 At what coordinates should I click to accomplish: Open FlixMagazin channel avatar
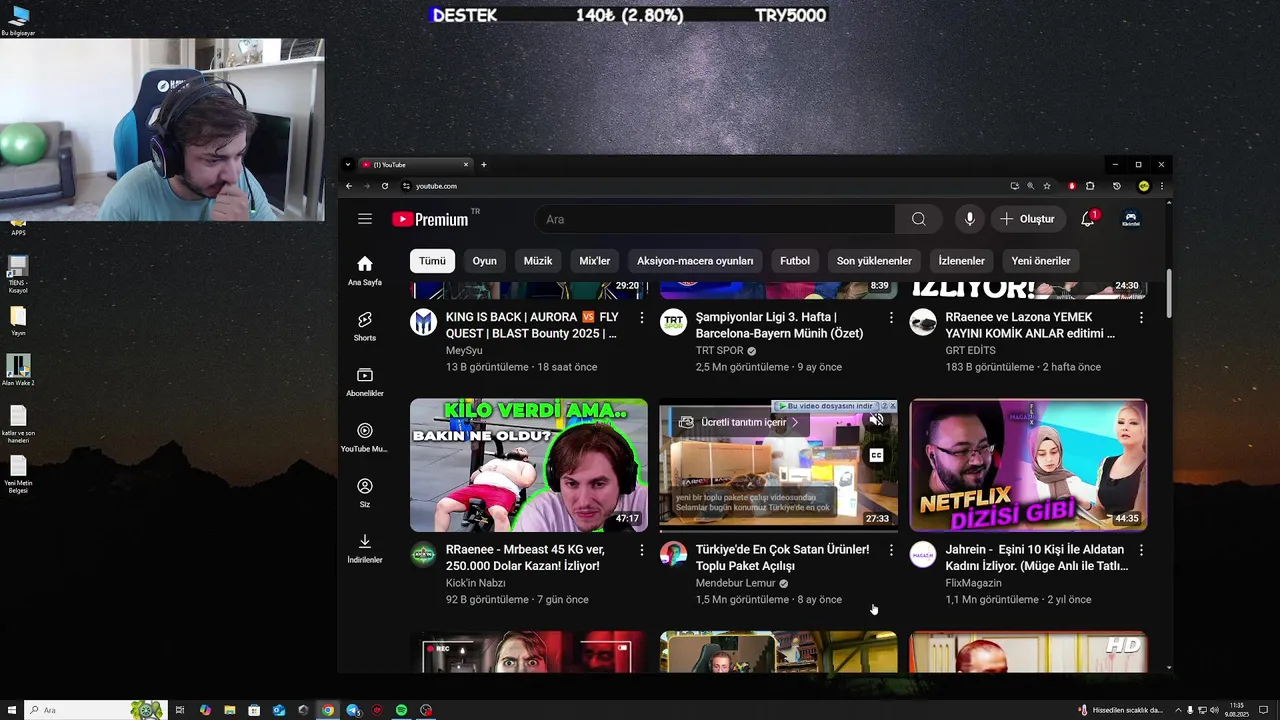pos(923,554)
